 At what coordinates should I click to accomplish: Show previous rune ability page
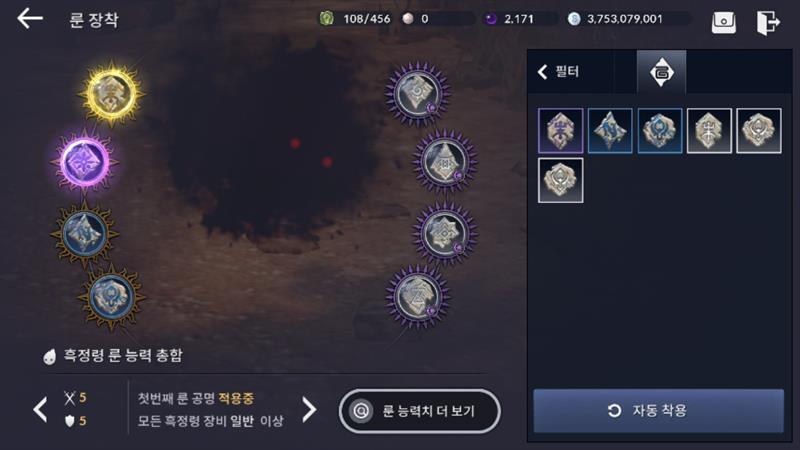40,409
